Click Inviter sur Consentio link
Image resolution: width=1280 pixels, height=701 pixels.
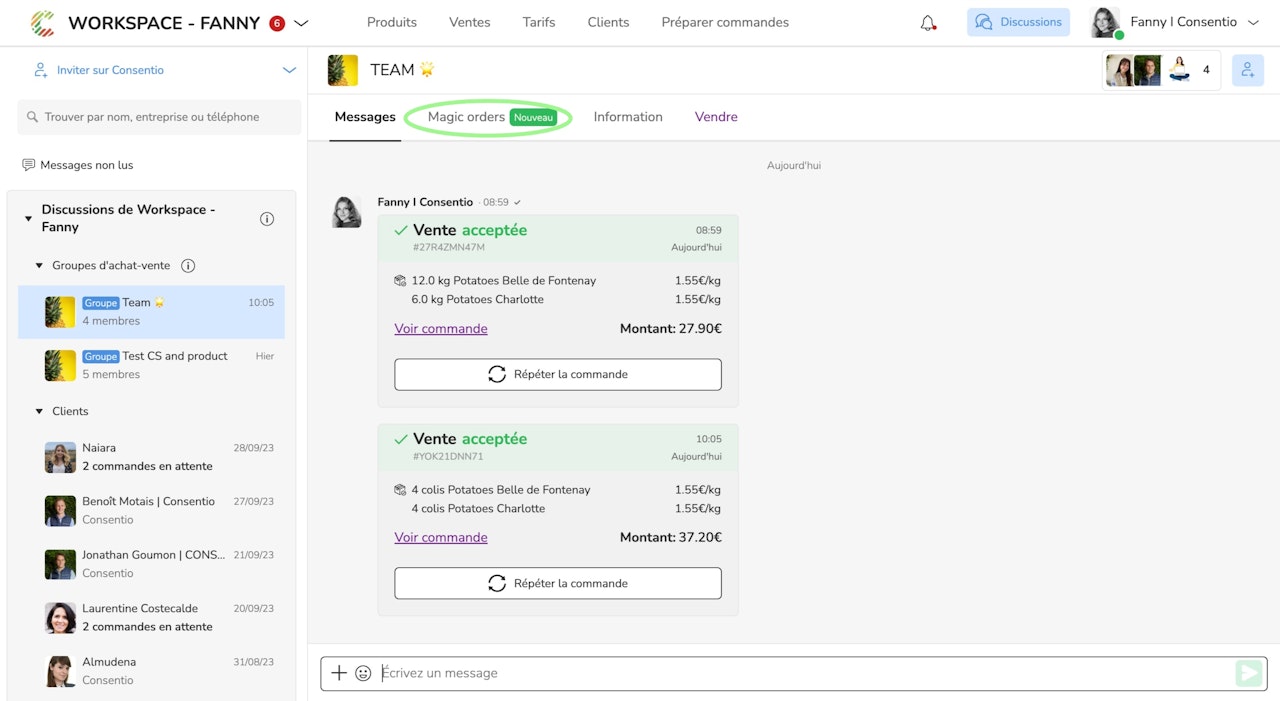[x=110, y=70]
